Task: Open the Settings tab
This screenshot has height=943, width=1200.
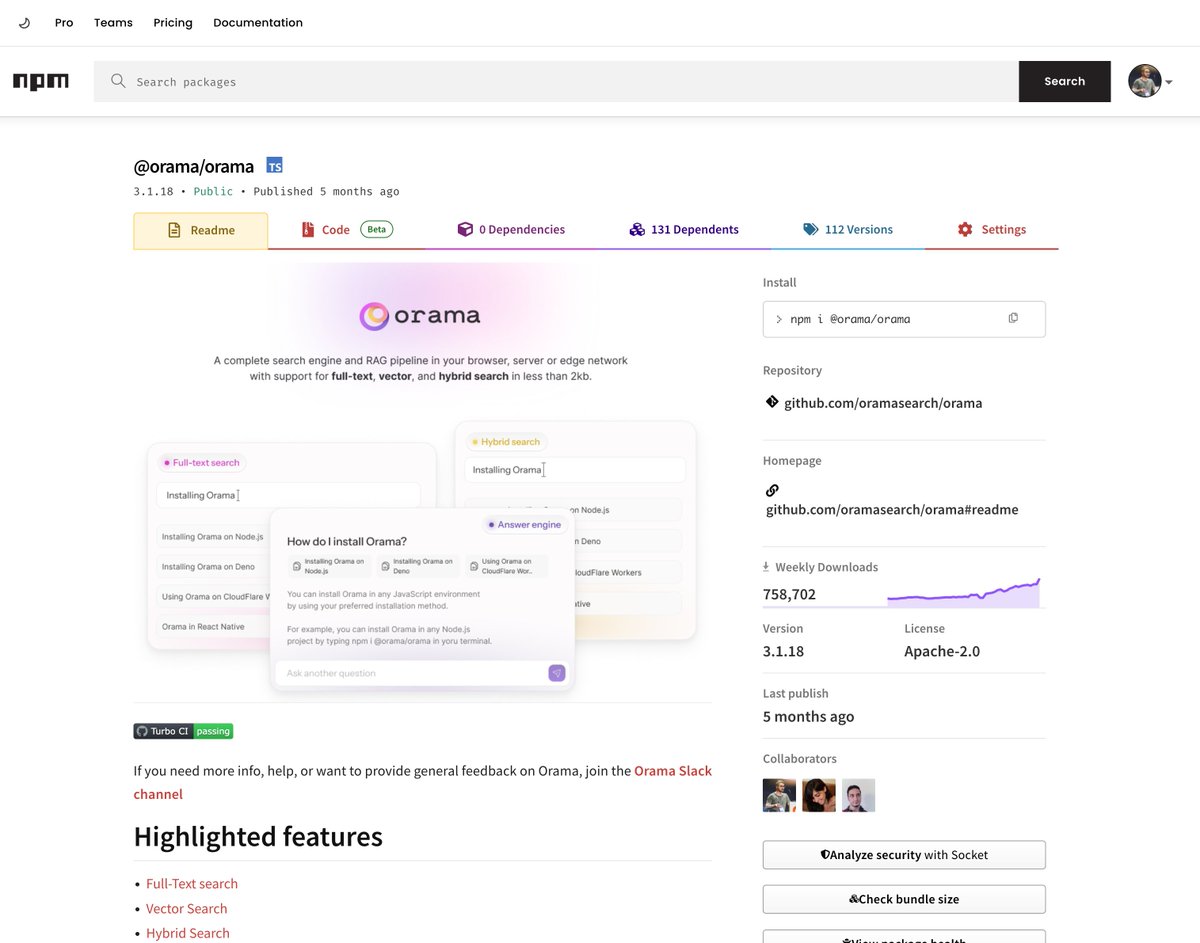Action: (x=992, y=230)
